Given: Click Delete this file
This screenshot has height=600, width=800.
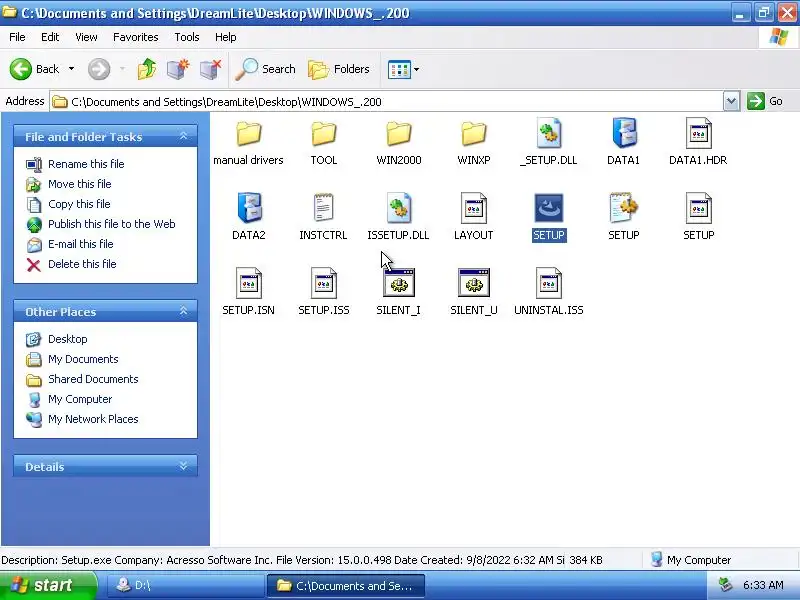Looking at the screenshot, I should click(x=71, y=264).
